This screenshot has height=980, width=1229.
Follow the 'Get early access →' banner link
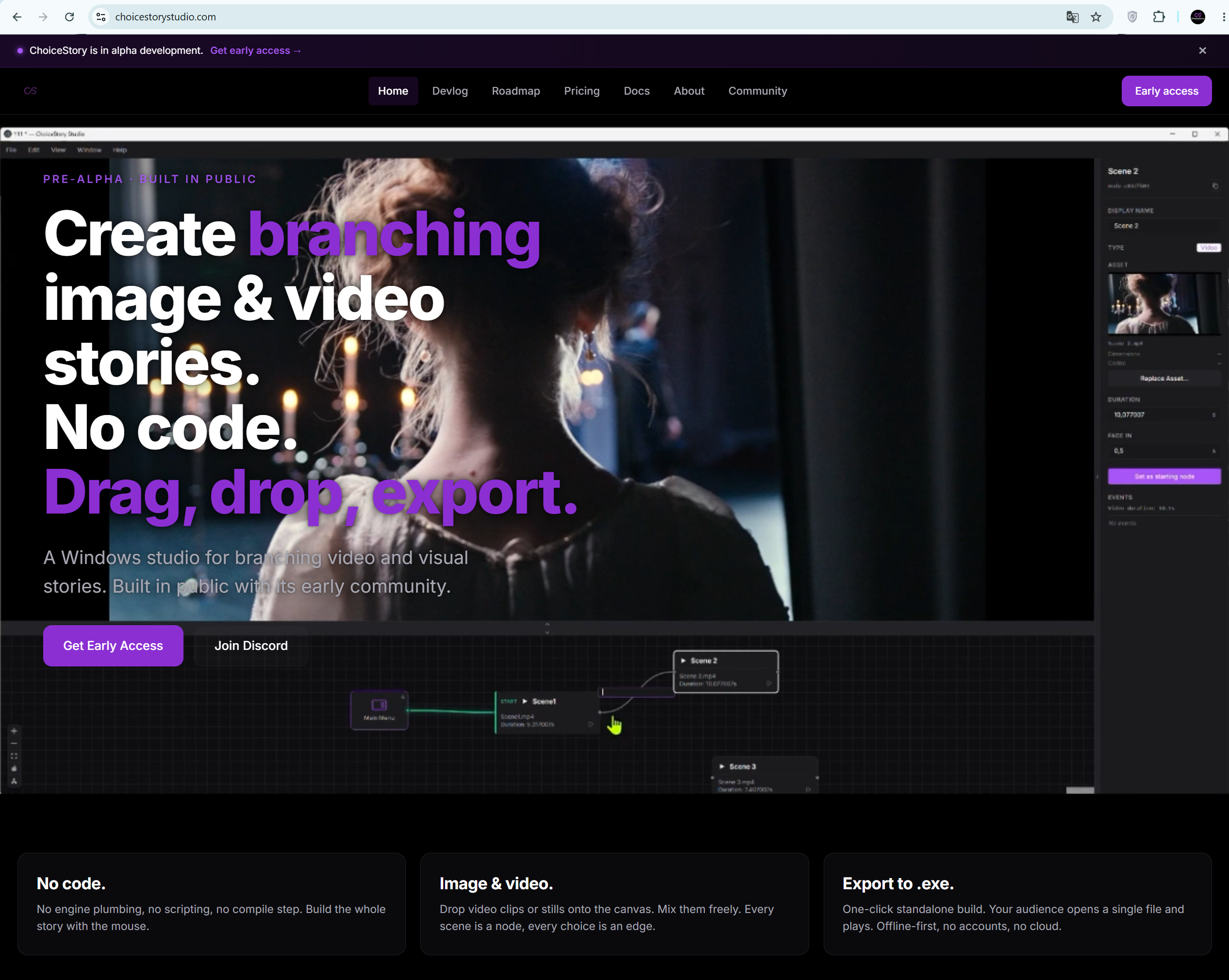[x=255, y=51]
